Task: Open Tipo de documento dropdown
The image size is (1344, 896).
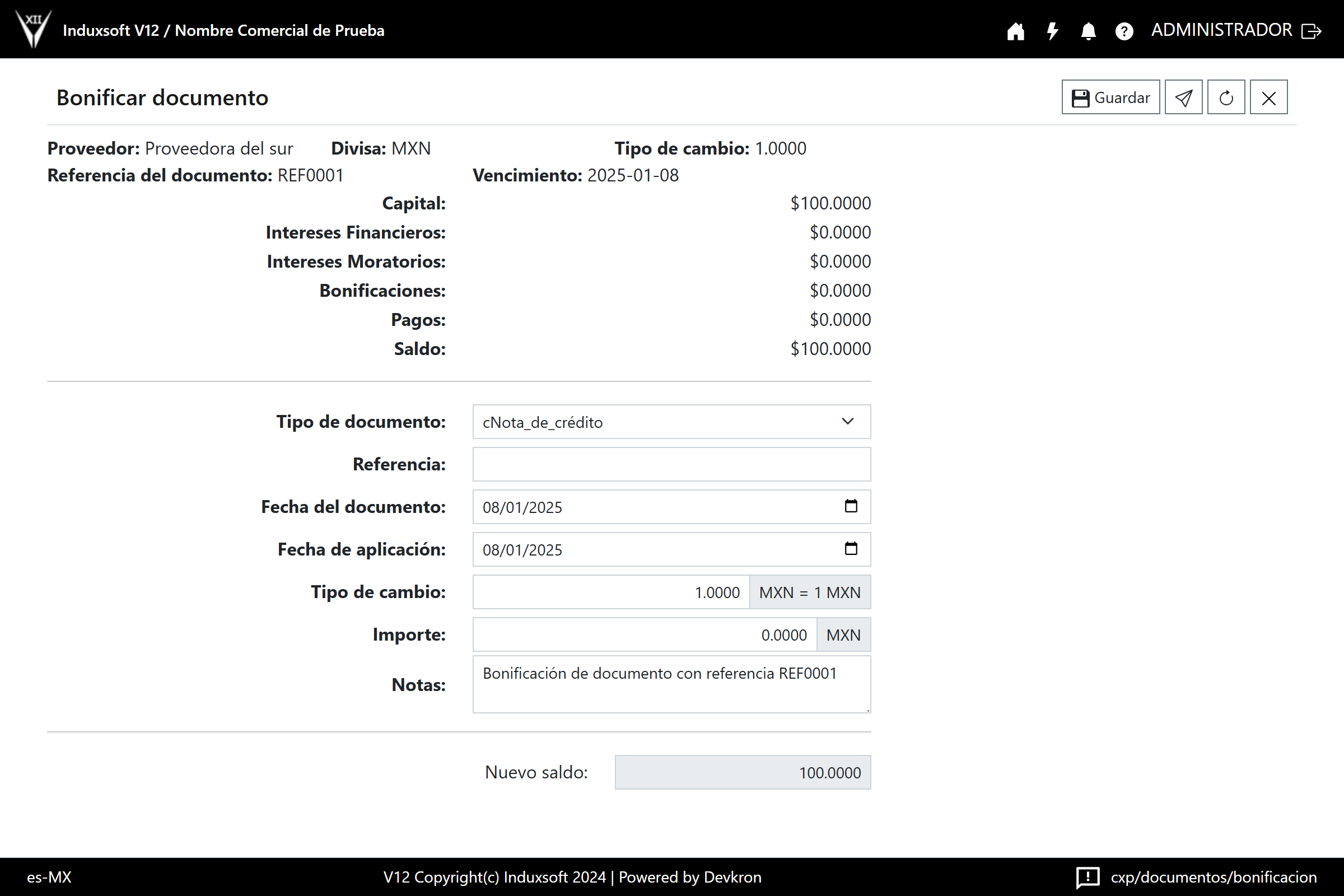Action: [671, 422]
